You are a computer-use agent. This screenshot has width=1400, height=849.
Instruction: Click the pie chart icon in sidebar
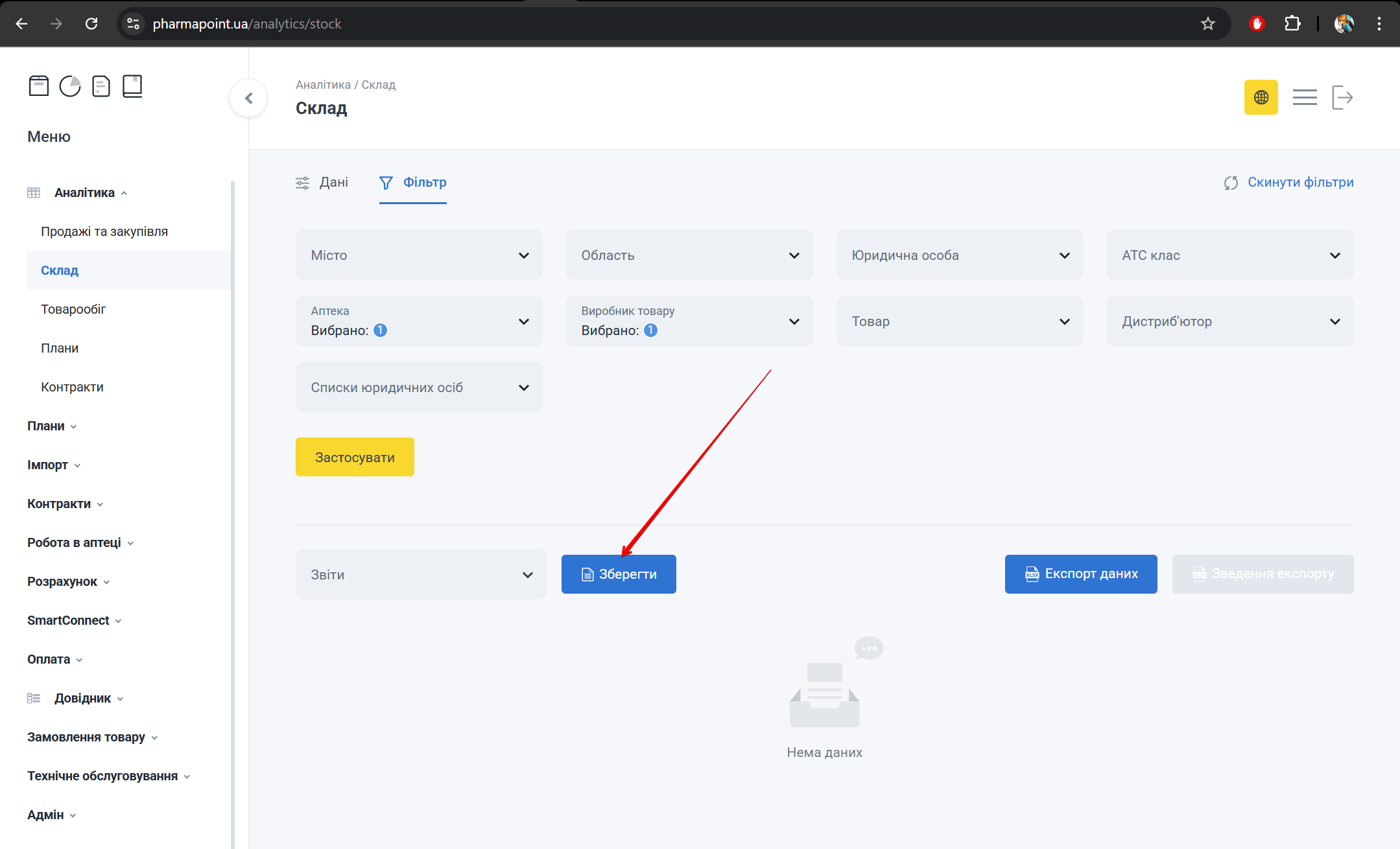click(x=70, y=86)
